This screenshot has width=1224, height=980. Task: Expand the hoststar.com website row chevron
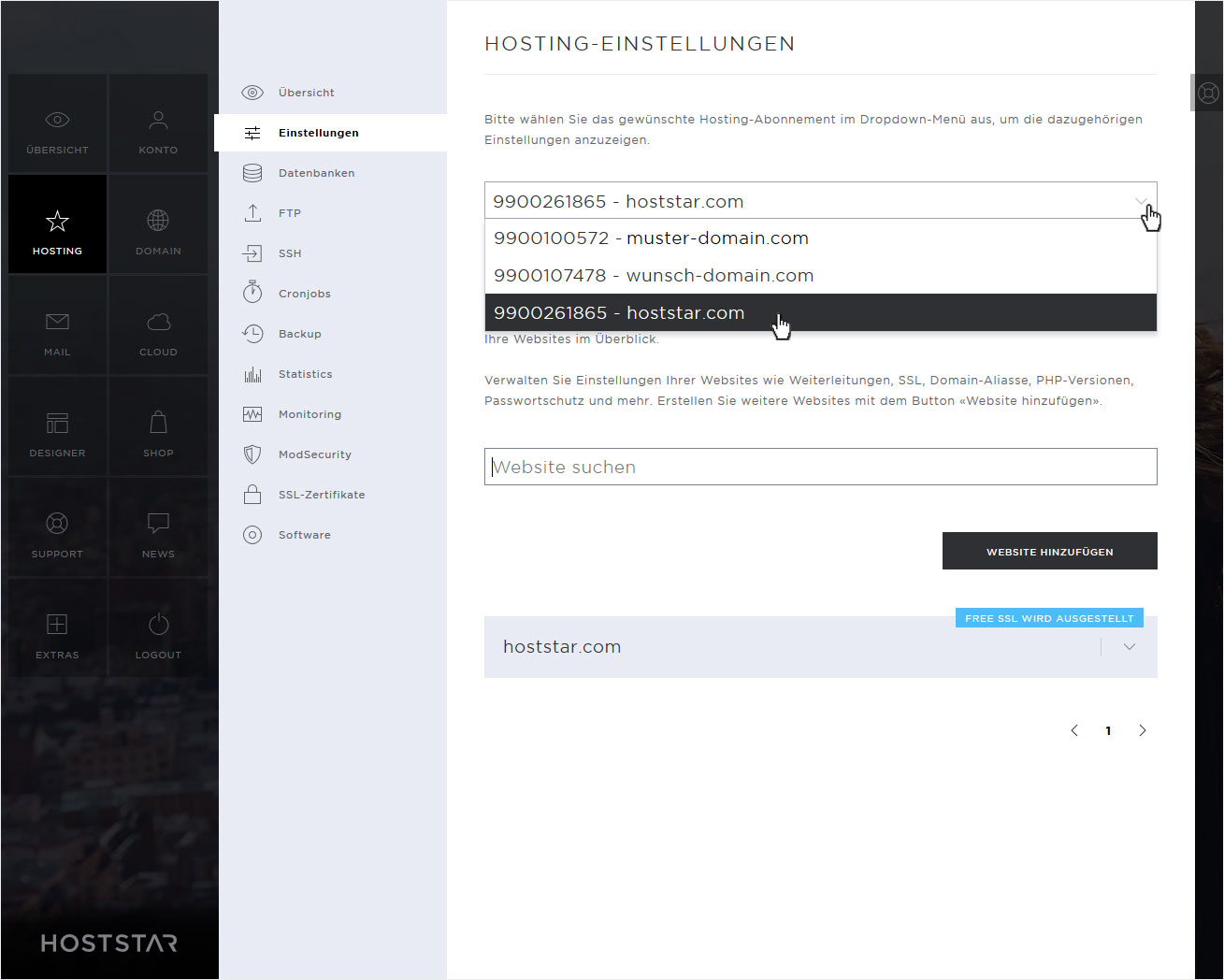[1130, 646]
